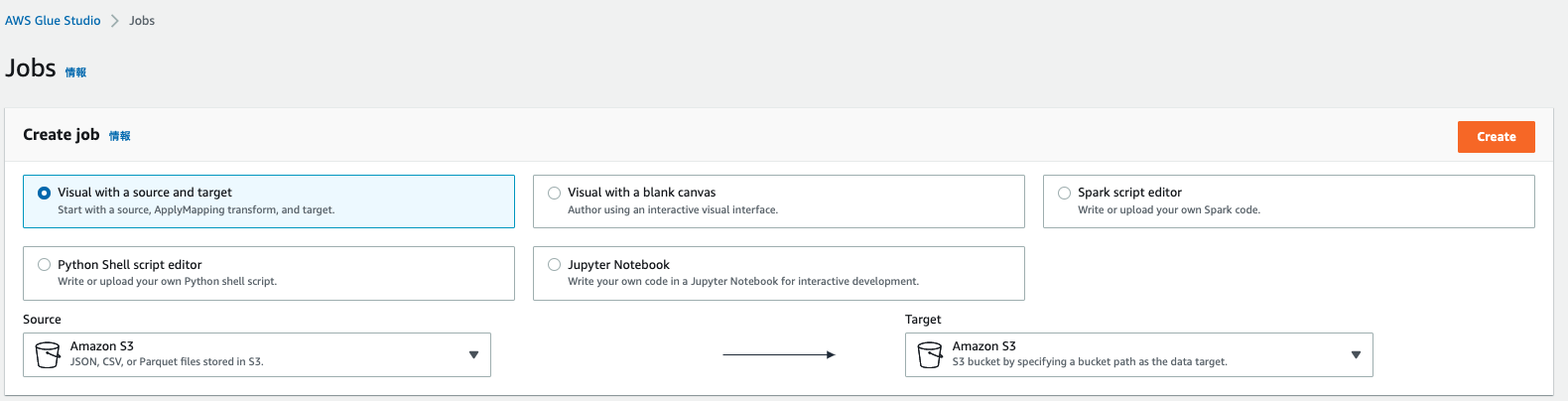Go to AWS Glue Studio breadcrumb link

pyautogui.click(x=53, y=21)
